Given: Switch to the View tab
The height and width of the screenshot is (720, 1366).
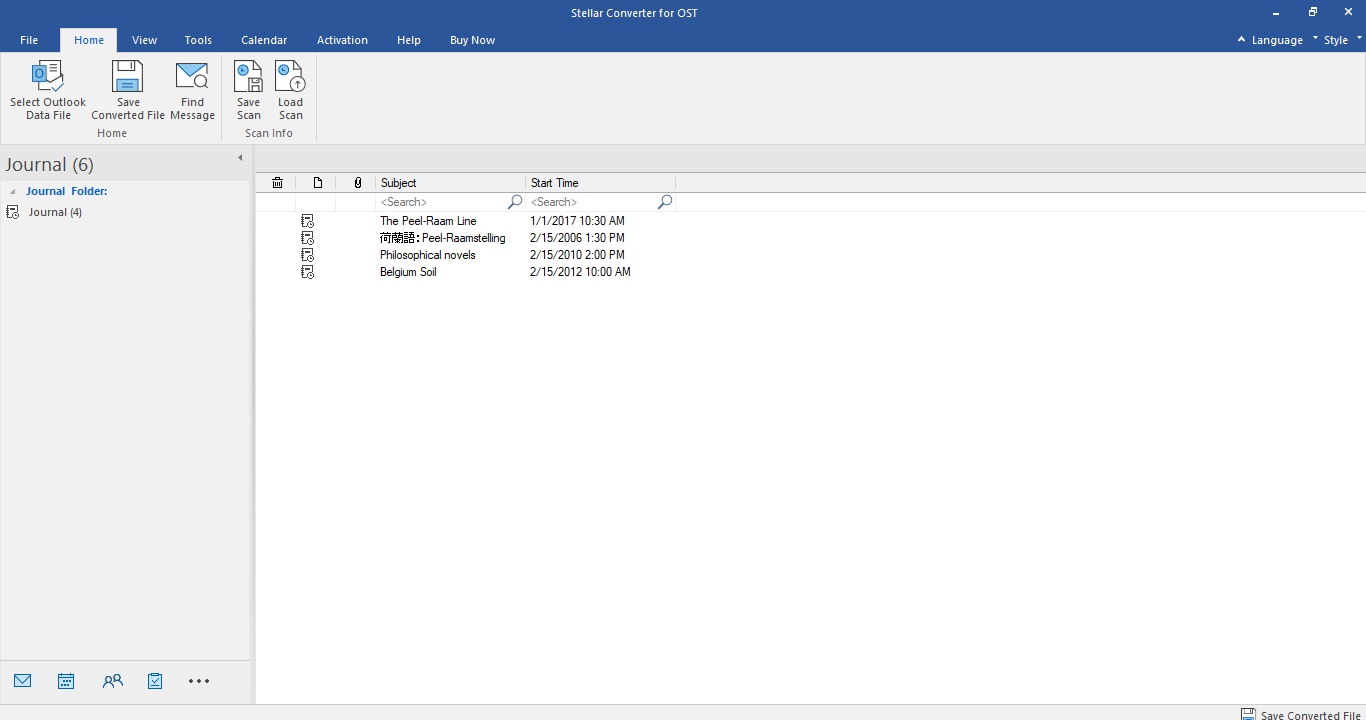Looking at the screenshot, I should [x=145, y=40].
